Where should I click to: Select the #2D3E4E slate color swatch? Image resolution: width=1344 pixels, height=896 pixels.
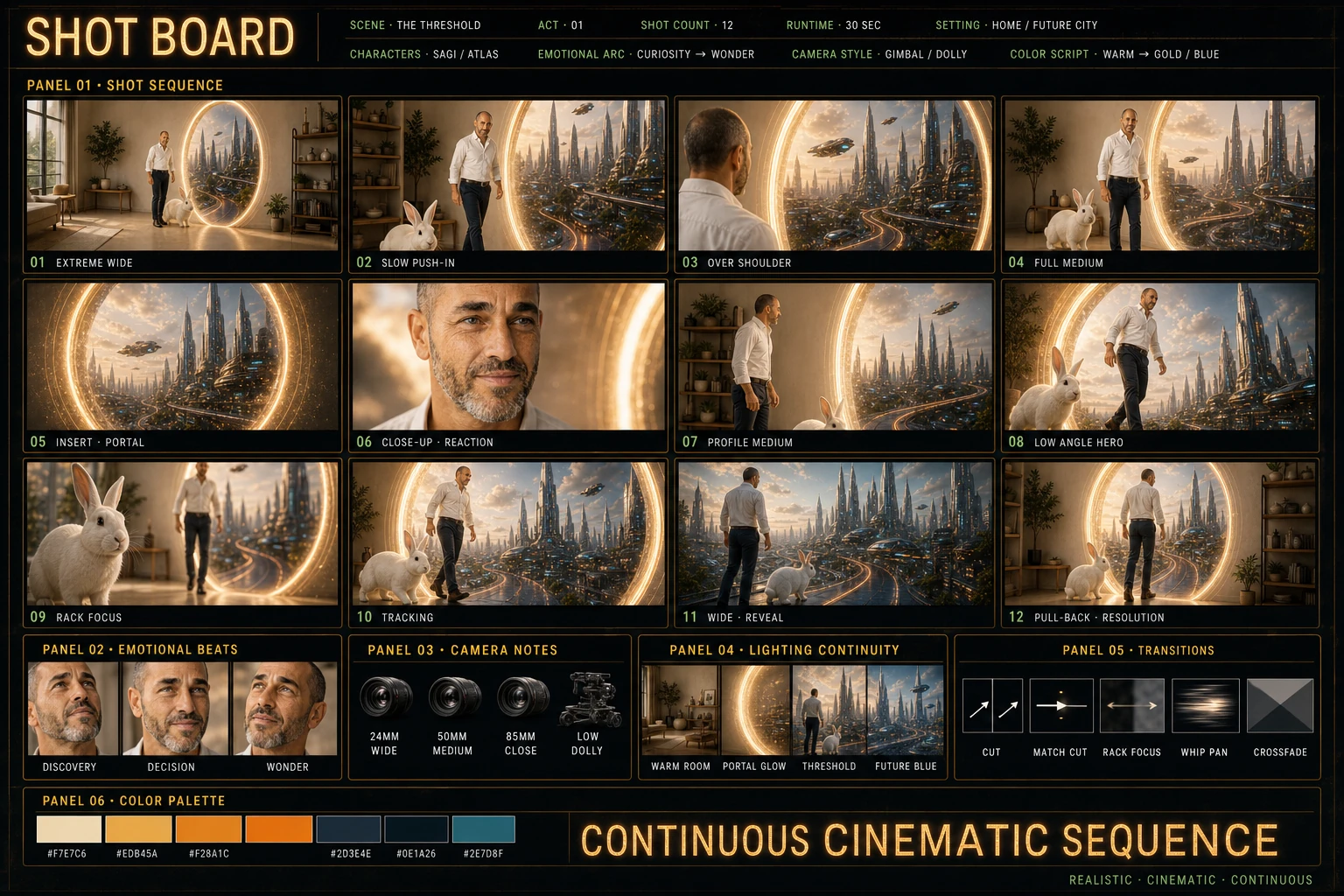point(348,829)
